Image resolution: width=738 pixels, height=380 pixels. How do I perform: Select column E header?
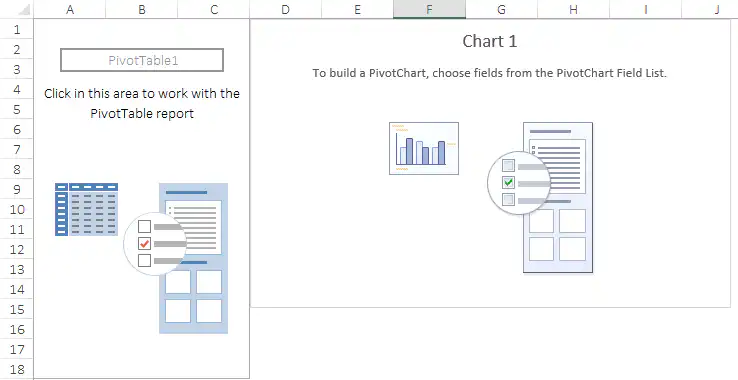[x=358, y=9]
